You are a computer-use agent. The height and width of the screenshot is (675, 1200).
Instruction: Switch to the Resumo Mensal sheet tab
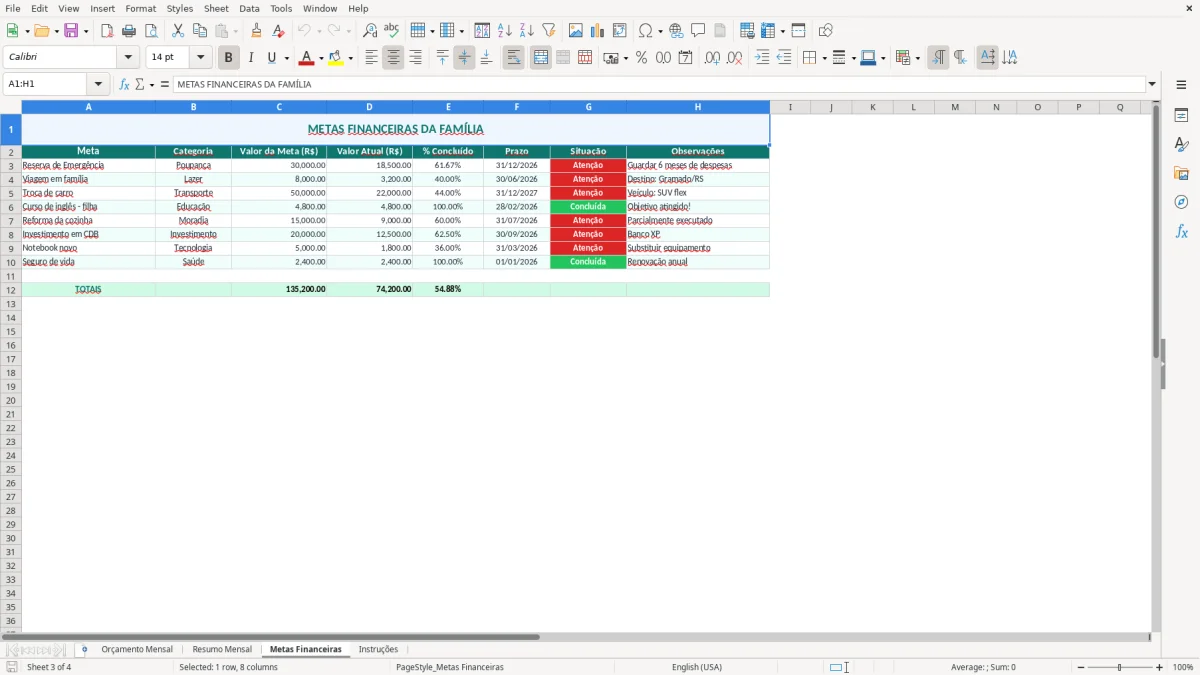pyautogui.click(x=222, y=649)
